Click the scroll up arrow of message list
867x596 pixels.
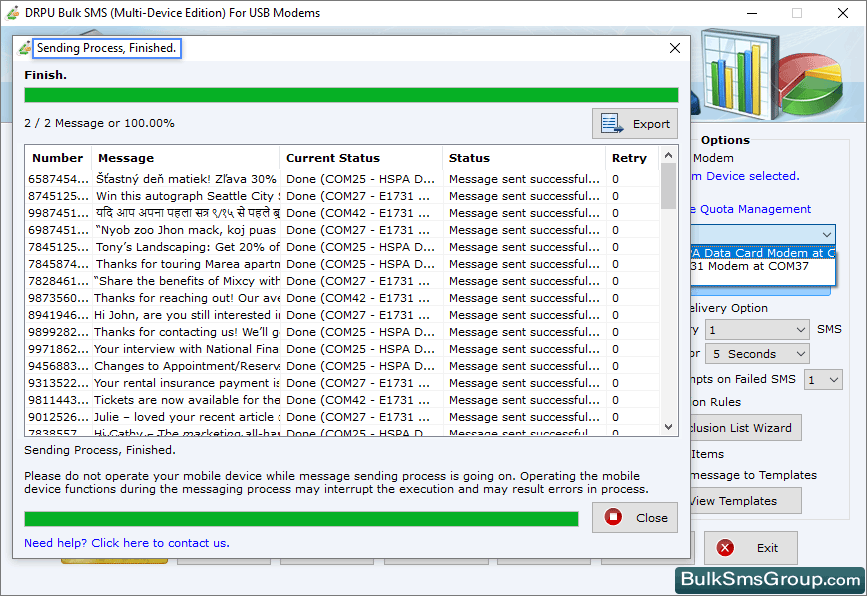pos(668,155)
